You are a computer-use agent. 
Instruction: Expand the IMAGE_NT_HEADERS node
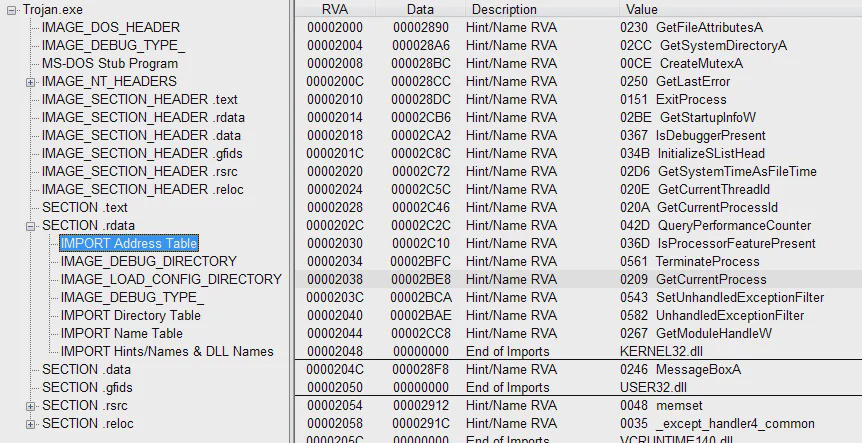[30, 82]
